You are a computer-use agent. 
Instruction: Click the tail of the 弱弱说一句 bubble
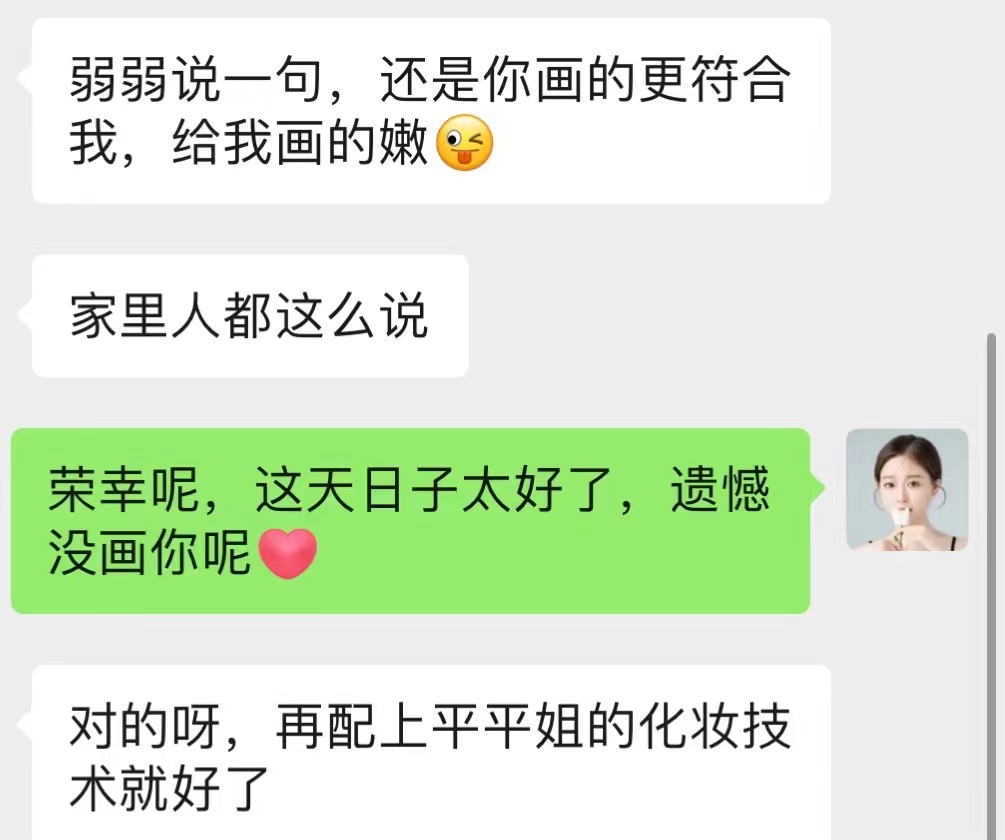coord(25,78)
